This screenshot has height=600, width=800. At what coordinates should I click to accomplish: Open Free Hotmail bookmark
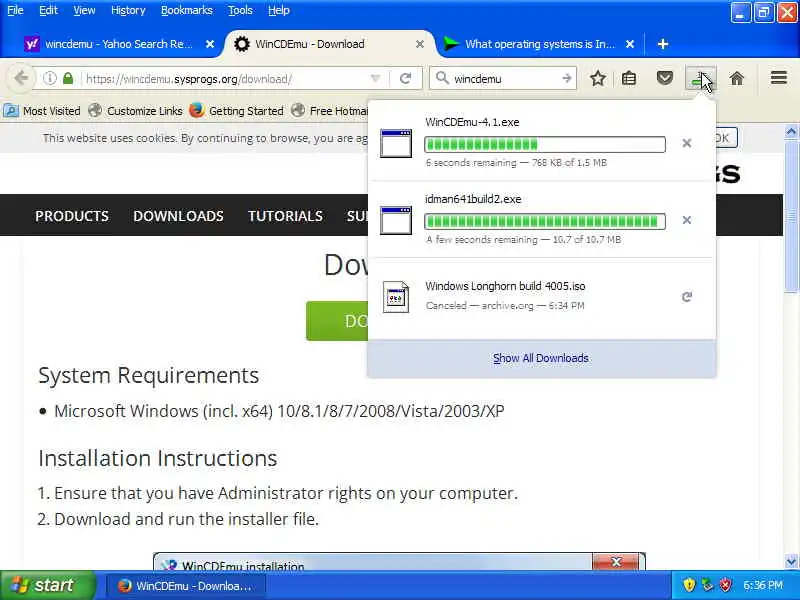tap(330, 111)
